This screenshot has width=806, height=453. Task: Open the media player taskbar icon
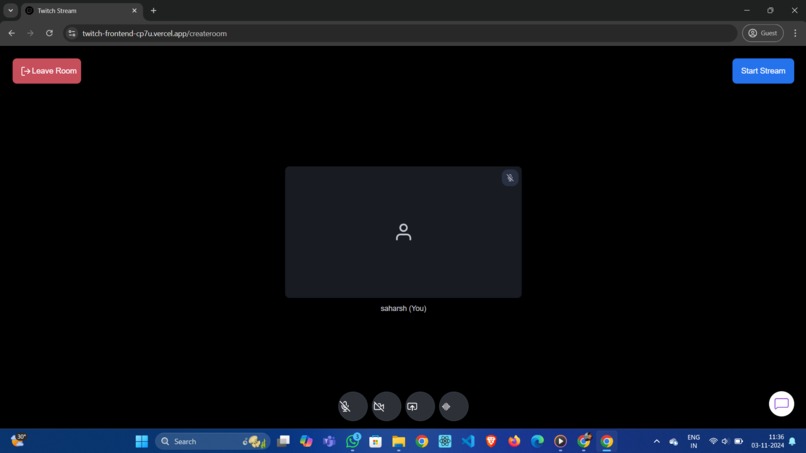pyautogui.click(x=560, y=441)
